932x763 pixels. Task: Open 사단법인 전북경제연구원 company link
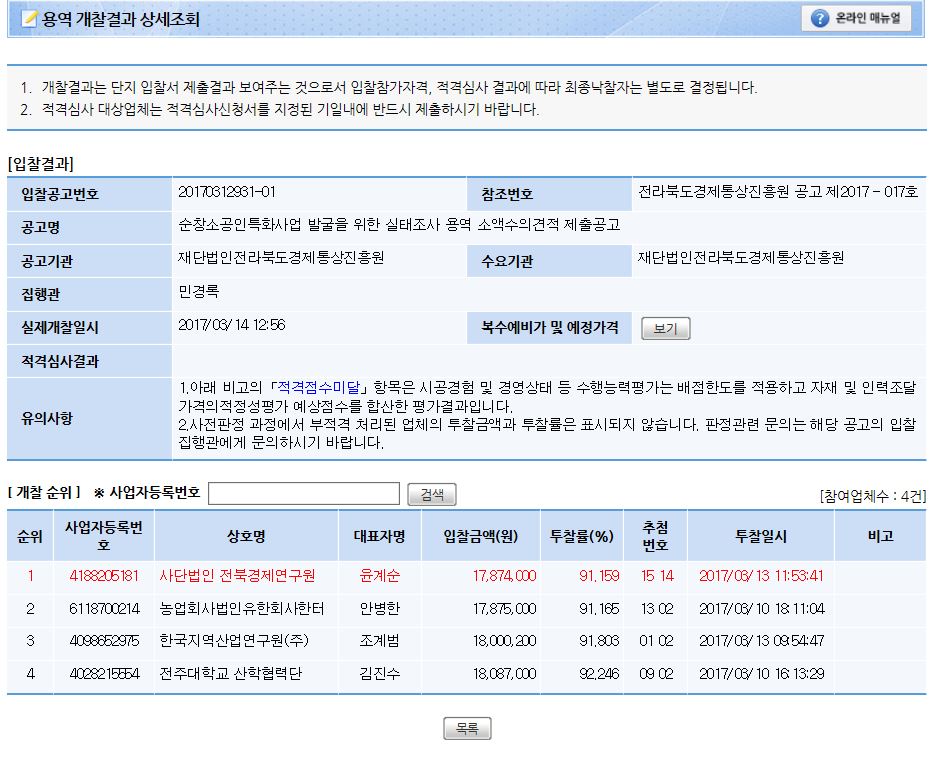[x=237, y=576]
